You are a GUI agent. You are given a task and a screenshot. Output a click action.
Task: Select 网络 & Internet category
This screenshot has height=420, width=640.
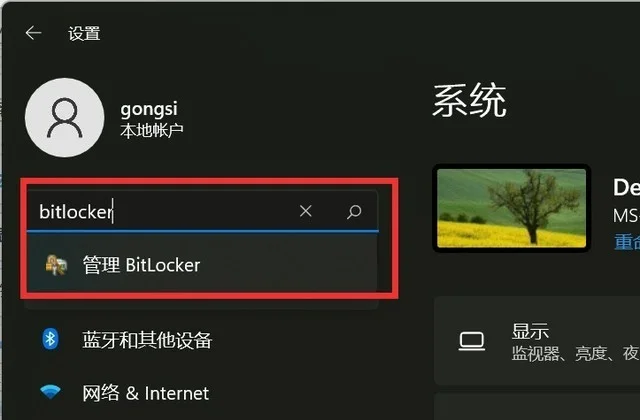click(x=146, y=393)
